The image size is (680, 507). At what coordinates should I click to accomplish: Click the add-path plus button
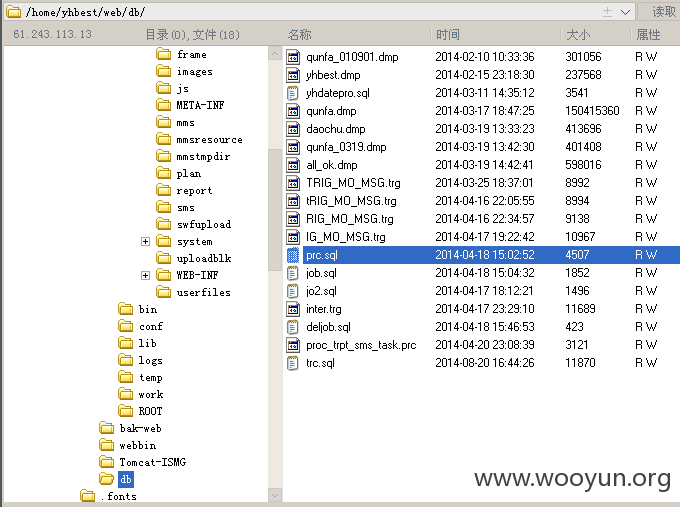tap(608, 12)
